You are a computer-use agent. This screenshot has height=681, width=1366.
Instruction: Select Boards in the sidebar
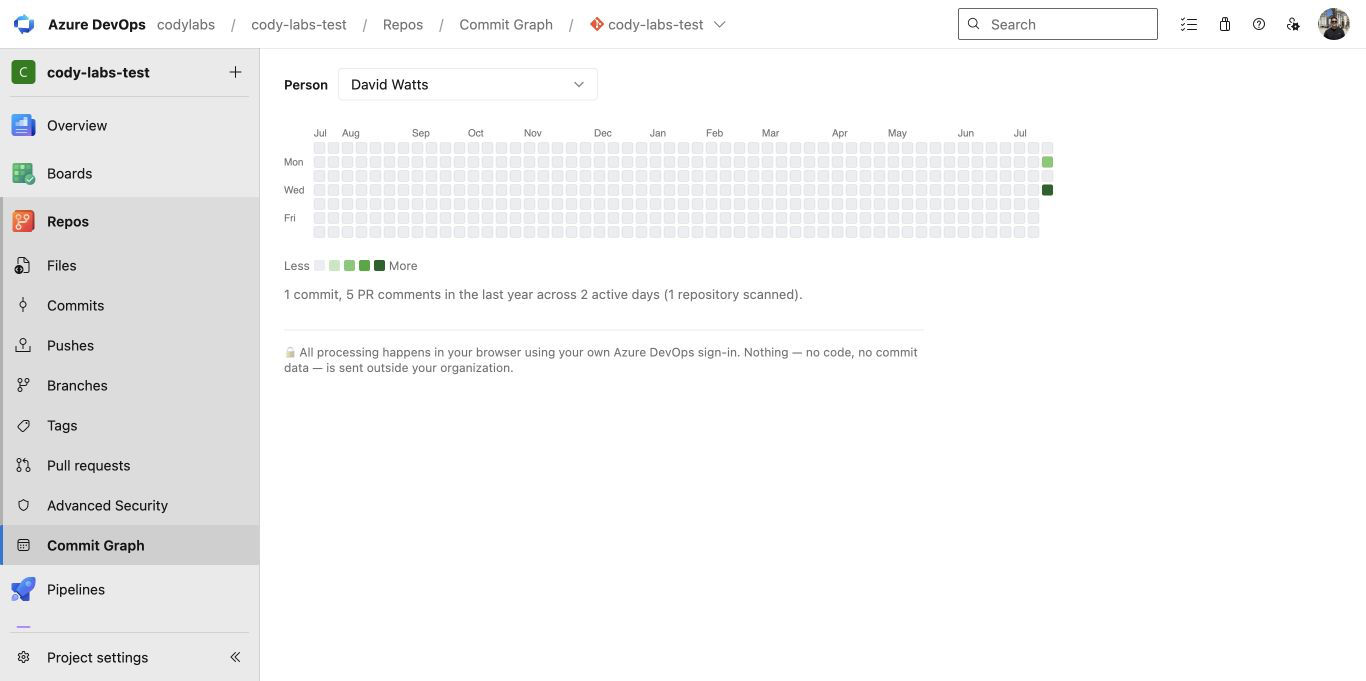[x=130, y=173]
